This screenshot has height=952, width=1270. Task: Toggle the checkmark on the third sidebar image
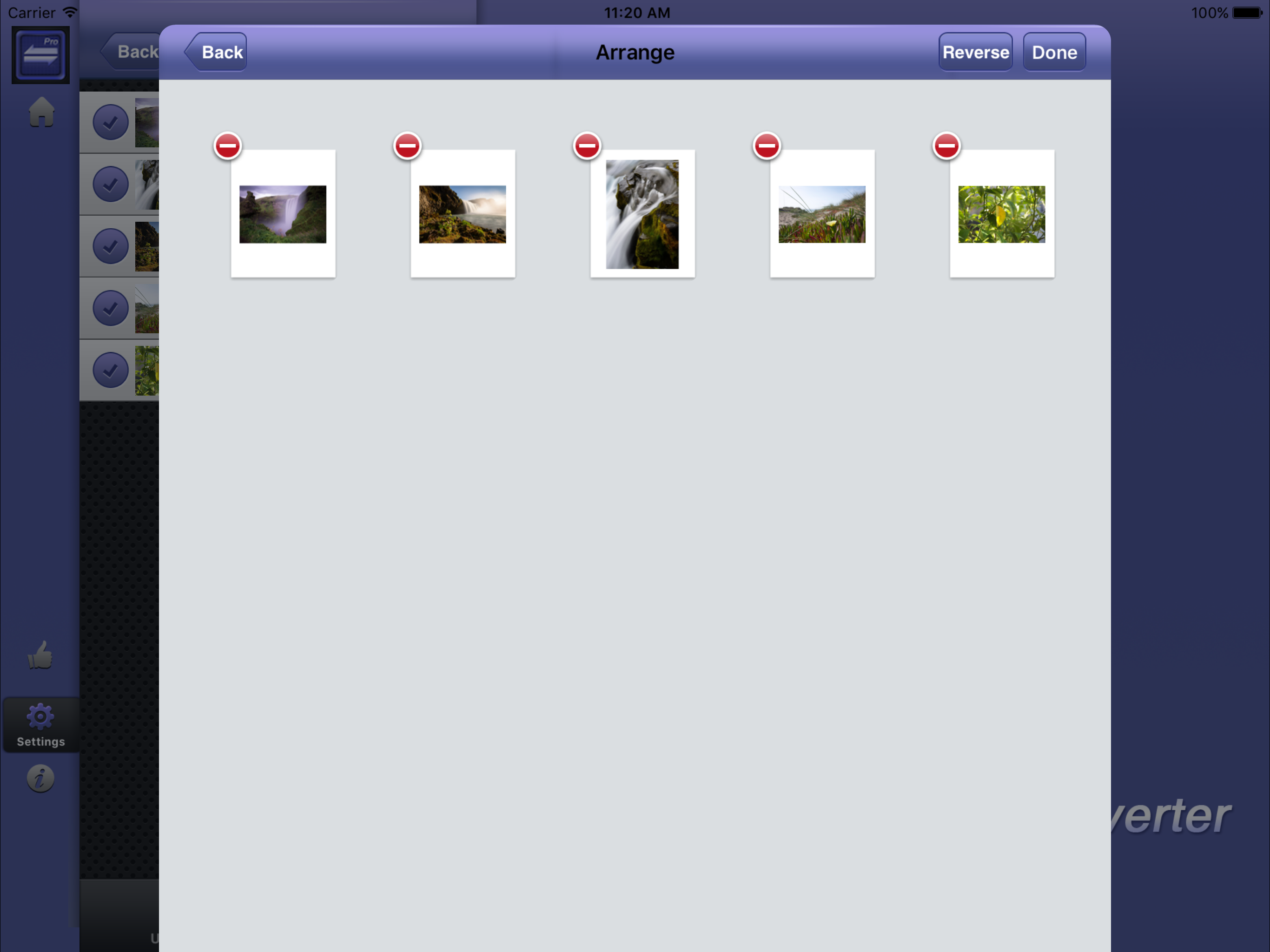110,246
